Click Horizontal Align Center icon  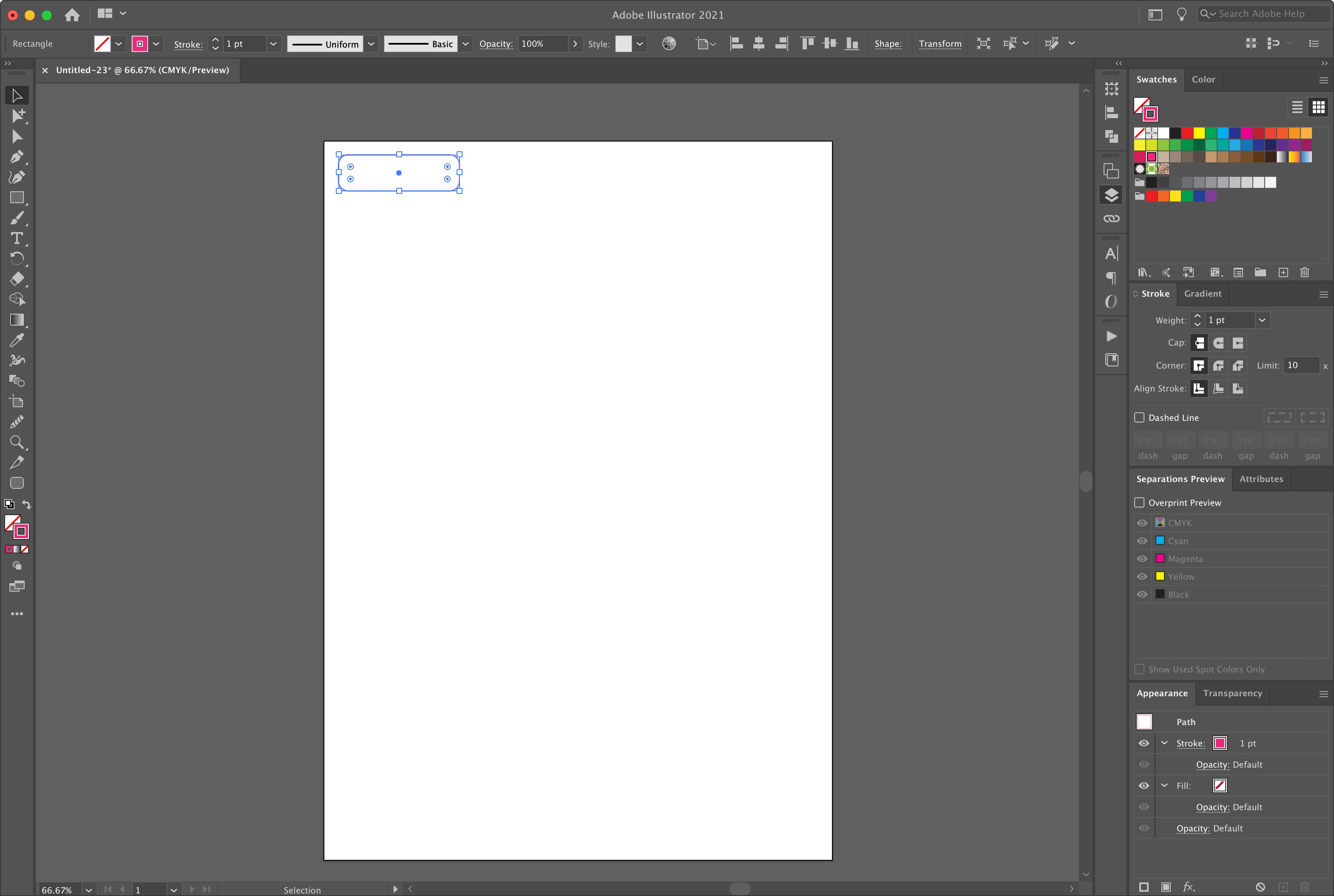pyautogui.click(x=759, y=43)
